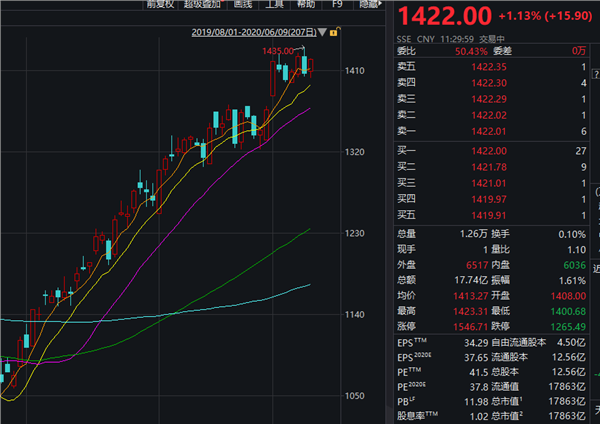Click the tall cyan candle near 1320 level
The image size is (600, 424).
235,127
